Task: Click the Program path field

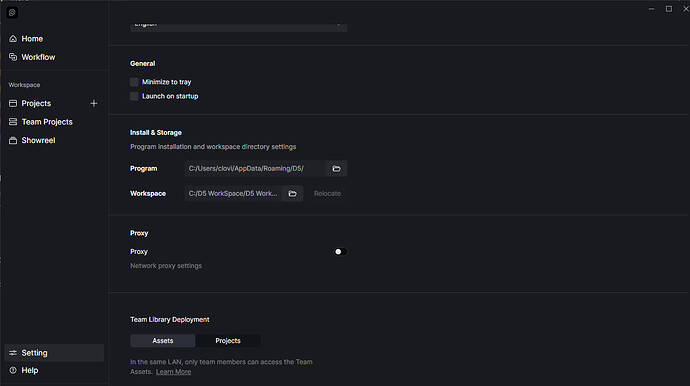Action: click(x=256, y=169)
